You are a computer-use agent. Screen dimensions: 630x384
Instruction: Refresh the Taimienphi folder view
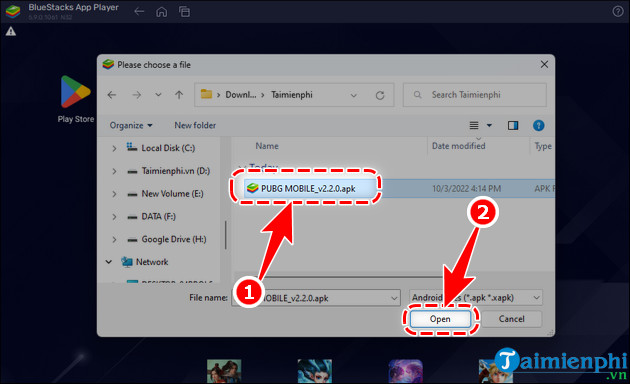click(x=380, y=95)
